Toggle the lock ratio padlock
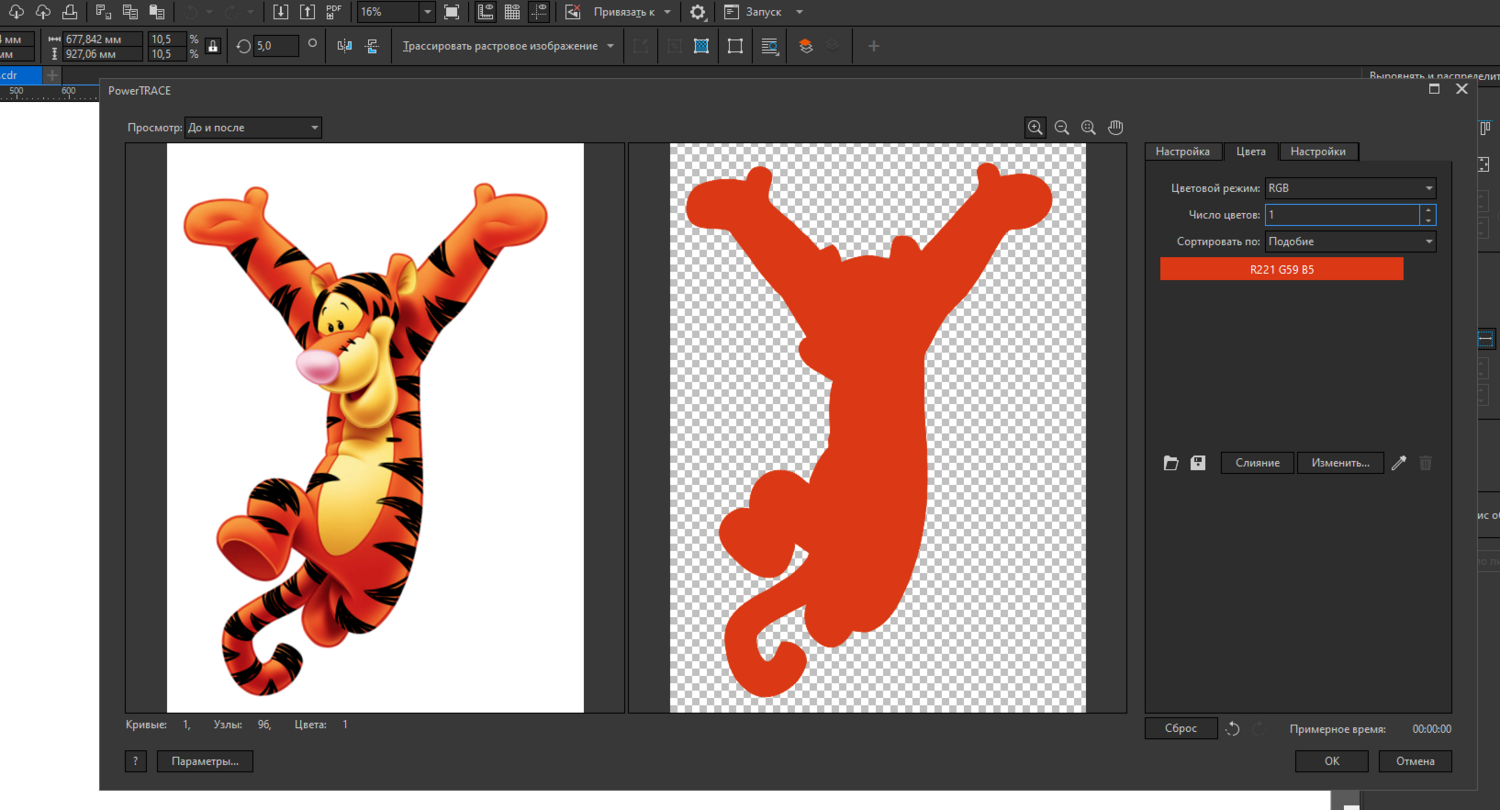 coord(212,46)
